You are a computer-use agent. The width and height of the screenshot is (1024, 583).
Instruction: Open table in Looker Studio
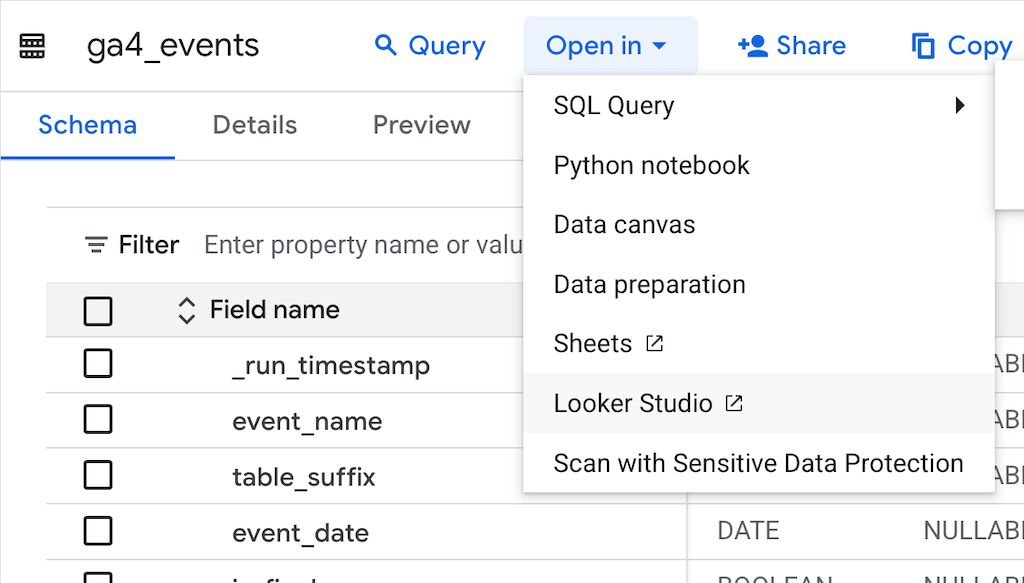[759, 403]
